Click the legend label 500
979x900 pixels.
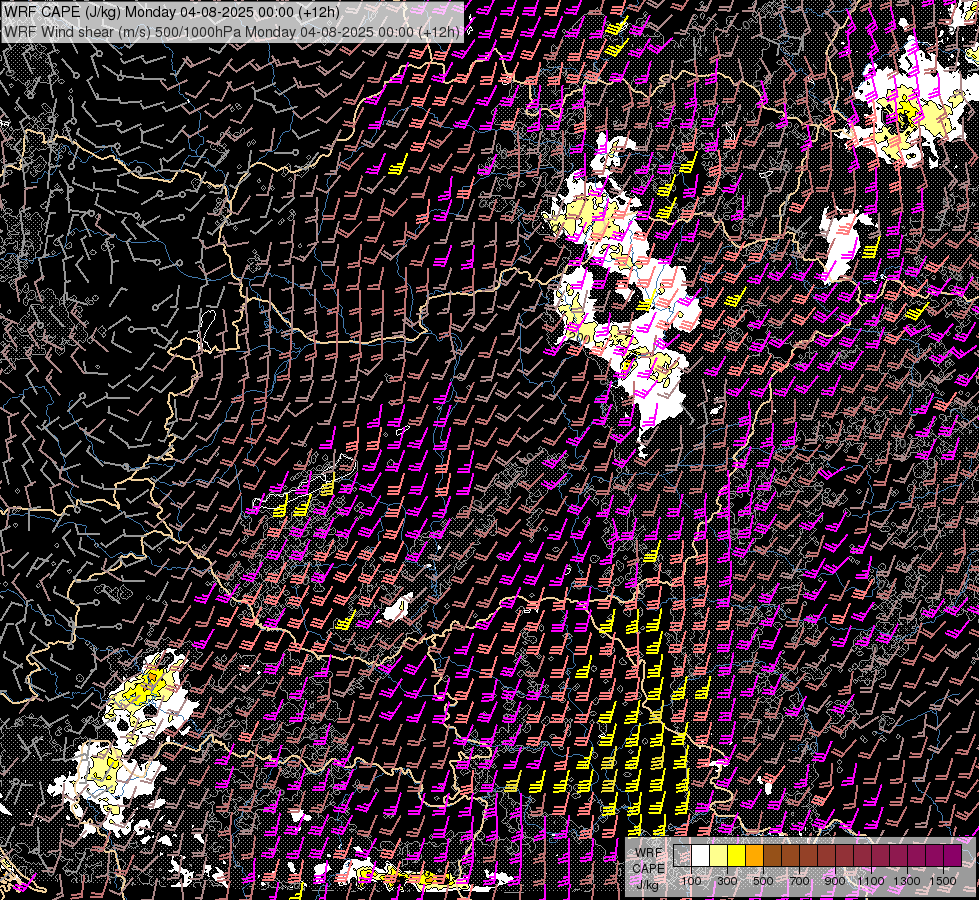763,881
